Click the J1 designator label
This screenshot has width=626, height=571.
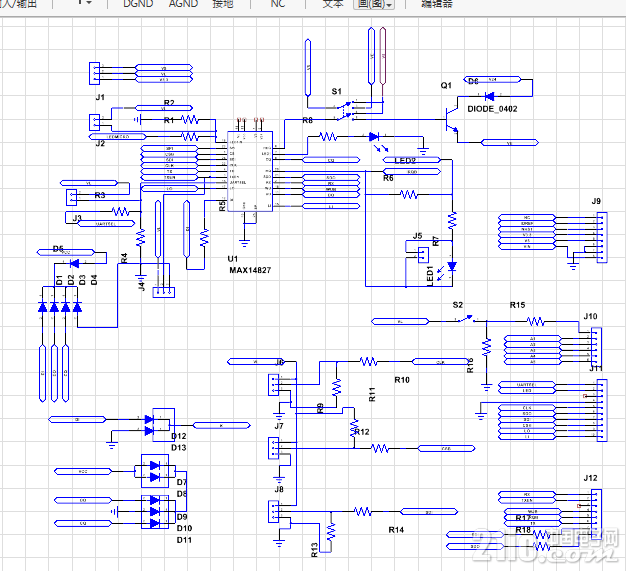[100, 97]
